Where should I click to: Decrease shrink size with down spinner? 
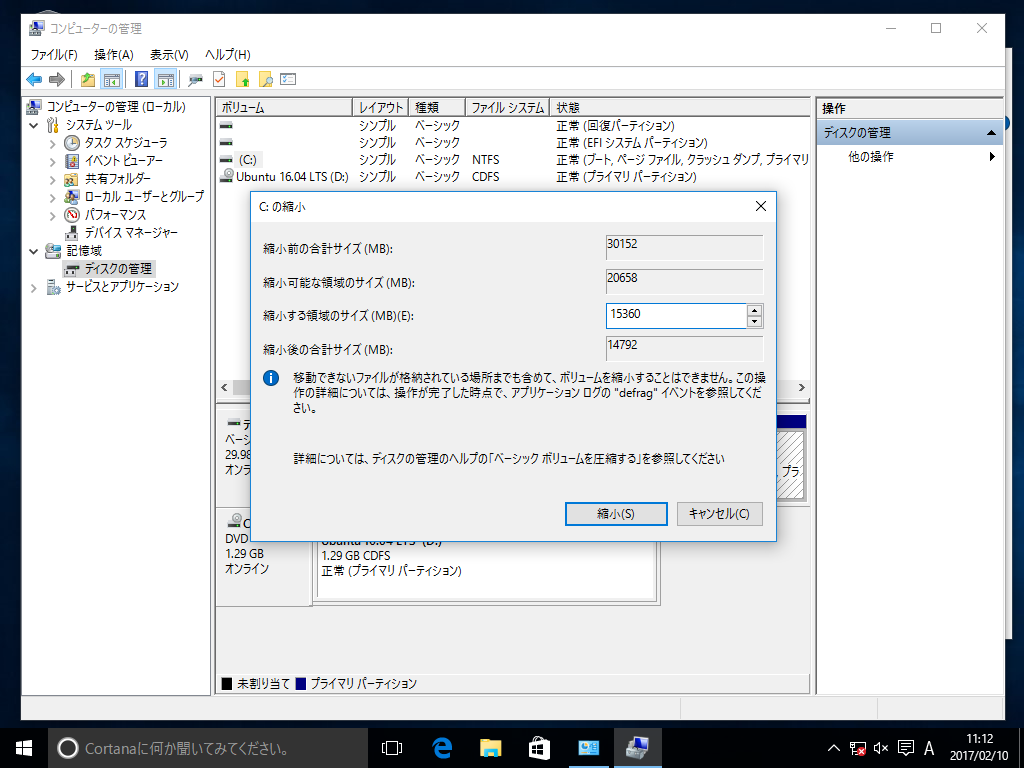(x=754, y=321)
